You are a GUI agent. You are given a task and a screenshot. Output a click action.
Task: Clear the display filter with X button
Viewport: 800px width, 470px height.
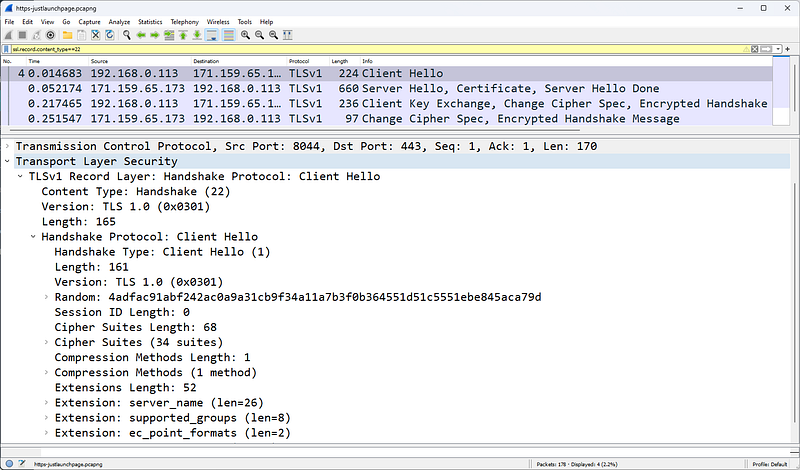click(755, 49)
